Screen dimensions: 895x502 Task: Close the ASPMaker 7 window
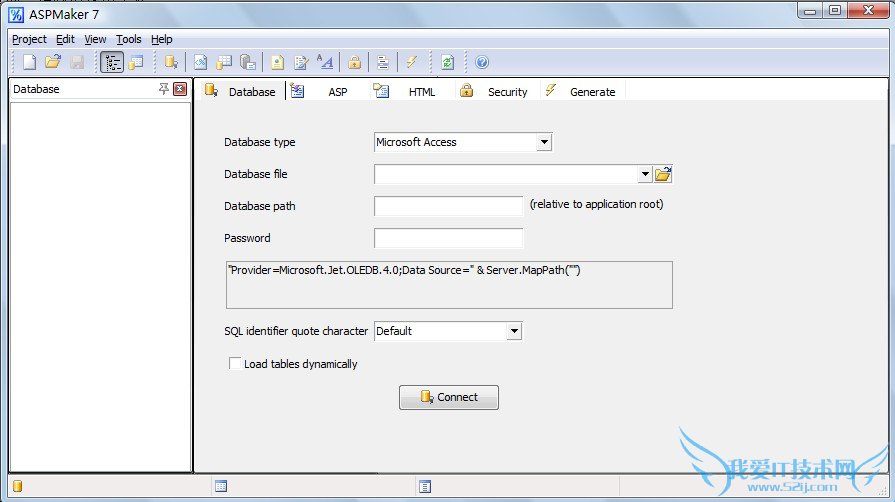coord(868,10)
